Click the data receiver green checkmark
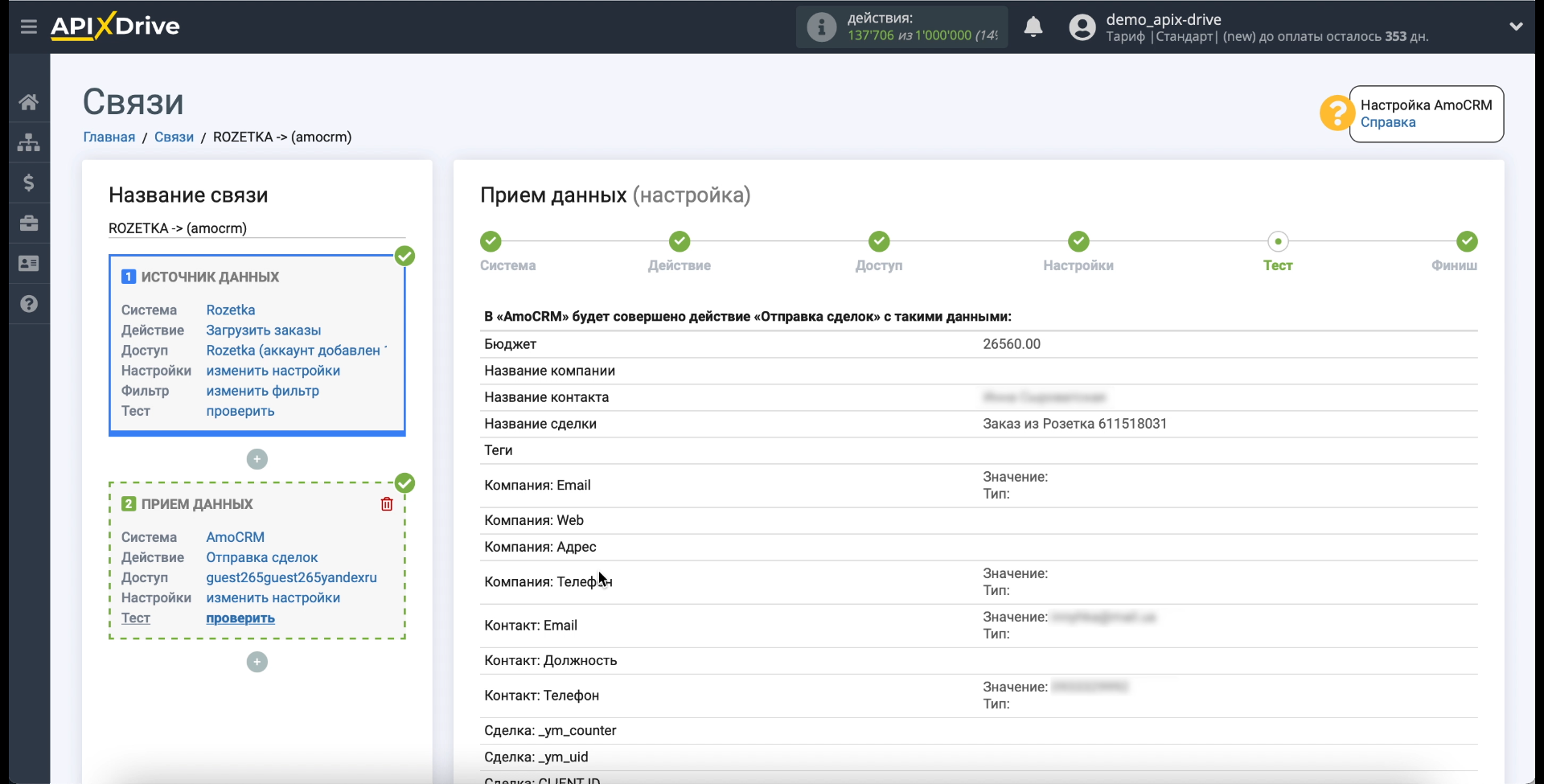The image size is (1544, 784). 405,483
